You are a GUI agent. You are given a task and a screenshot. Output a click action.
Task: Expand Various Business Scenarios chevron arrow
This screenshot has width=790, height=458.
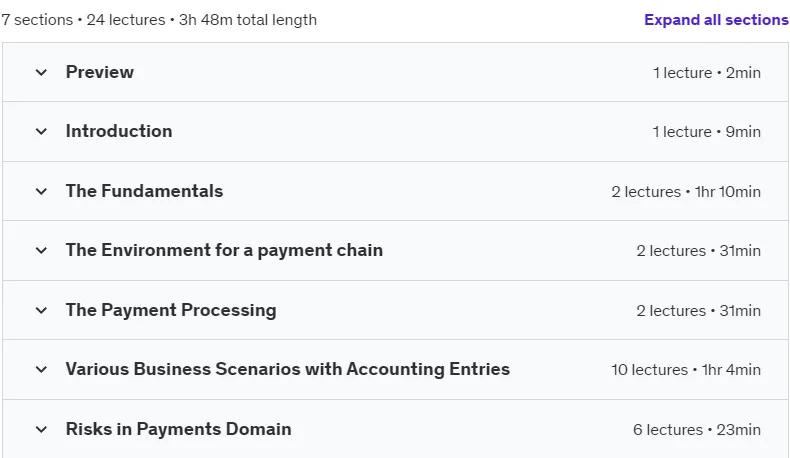coord(41,369)
